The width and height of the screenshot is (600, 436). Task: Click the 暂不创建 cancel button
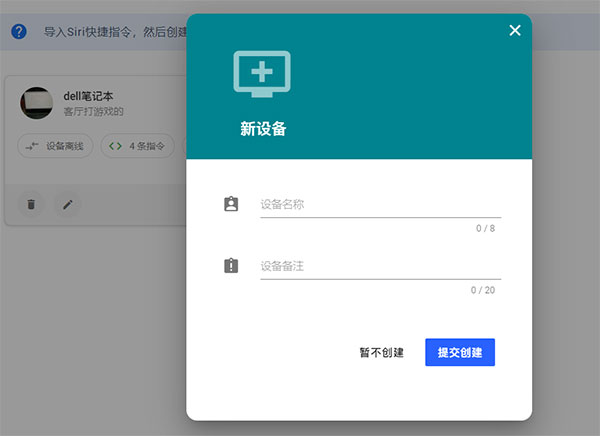(382, 353)
